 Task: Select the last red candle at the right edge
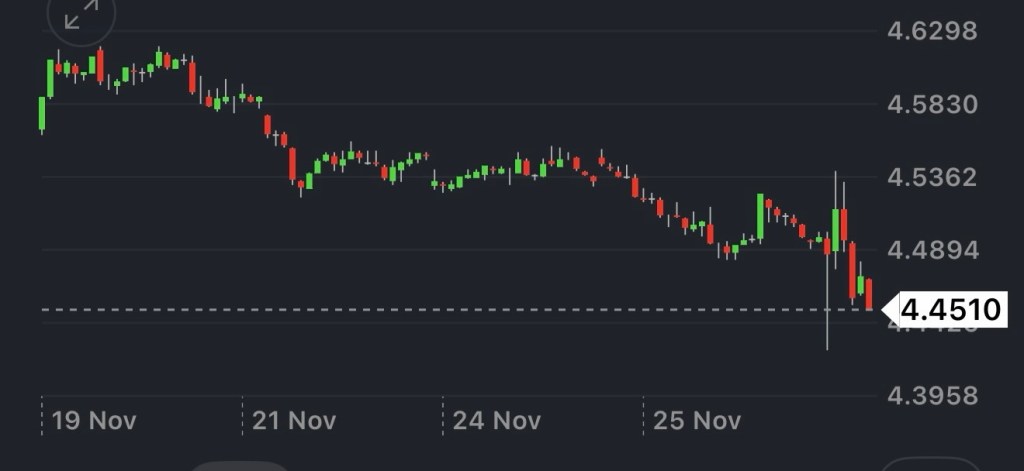(x=869, y=294)
